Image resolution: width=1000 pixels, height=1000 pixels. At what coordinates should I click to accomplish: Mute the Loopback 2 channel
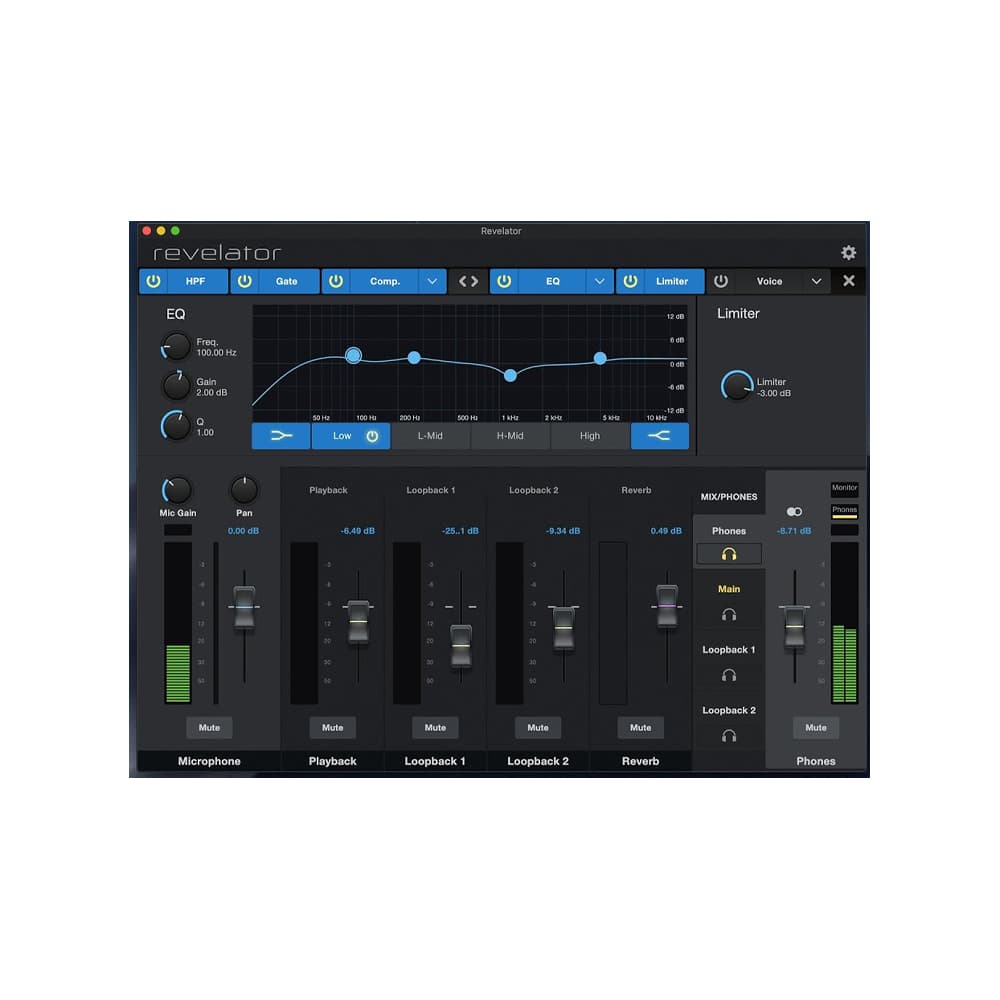(538, 728)
